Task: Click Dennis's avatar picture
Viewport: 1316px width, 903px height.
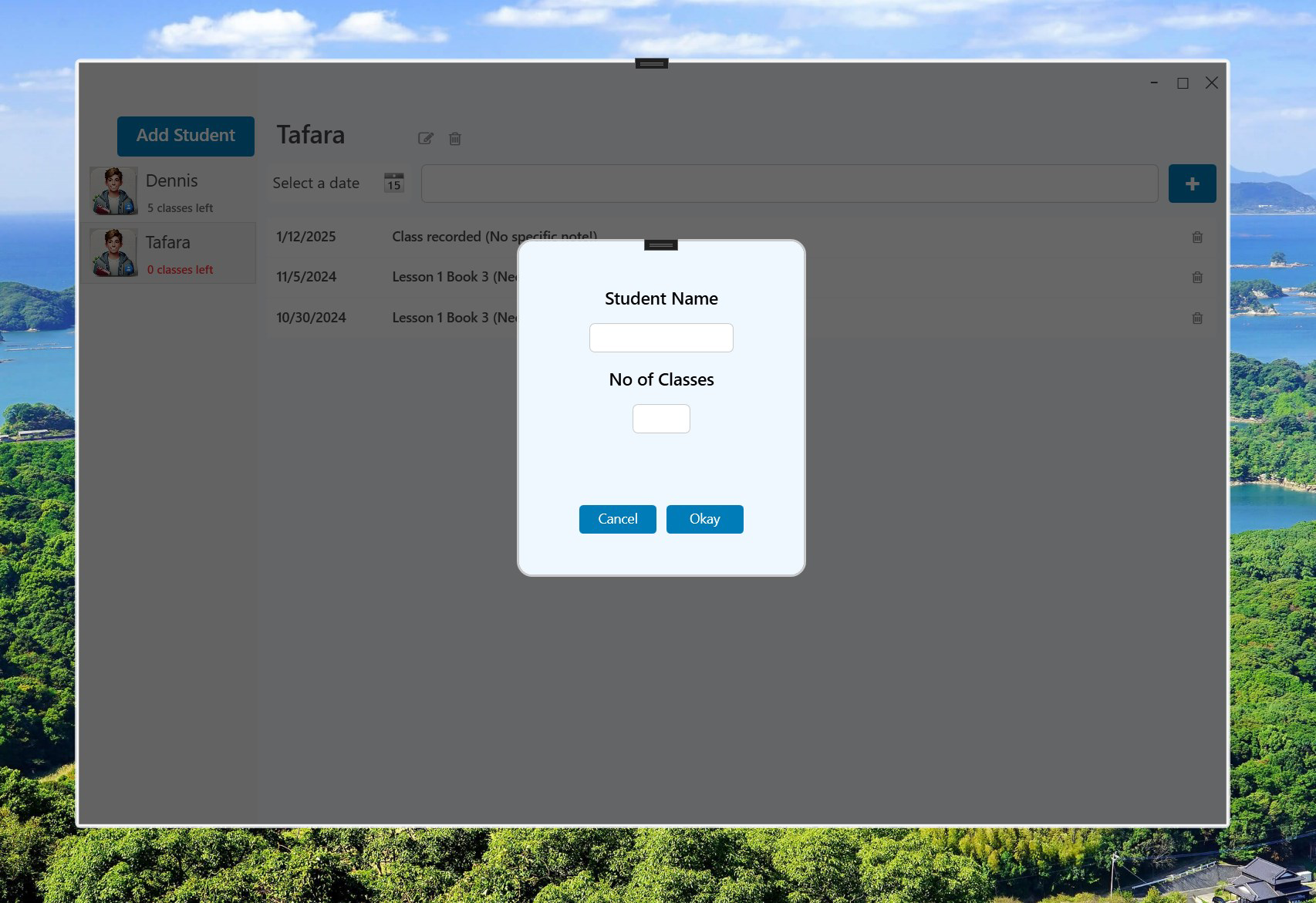Action: click(x=114, y=190)
